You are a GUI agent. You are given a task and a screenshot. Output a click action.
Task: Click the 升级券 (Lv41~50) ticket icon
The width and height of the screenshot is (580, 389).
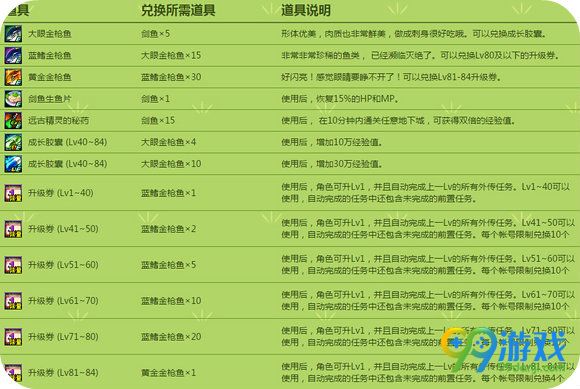point(13,229)
